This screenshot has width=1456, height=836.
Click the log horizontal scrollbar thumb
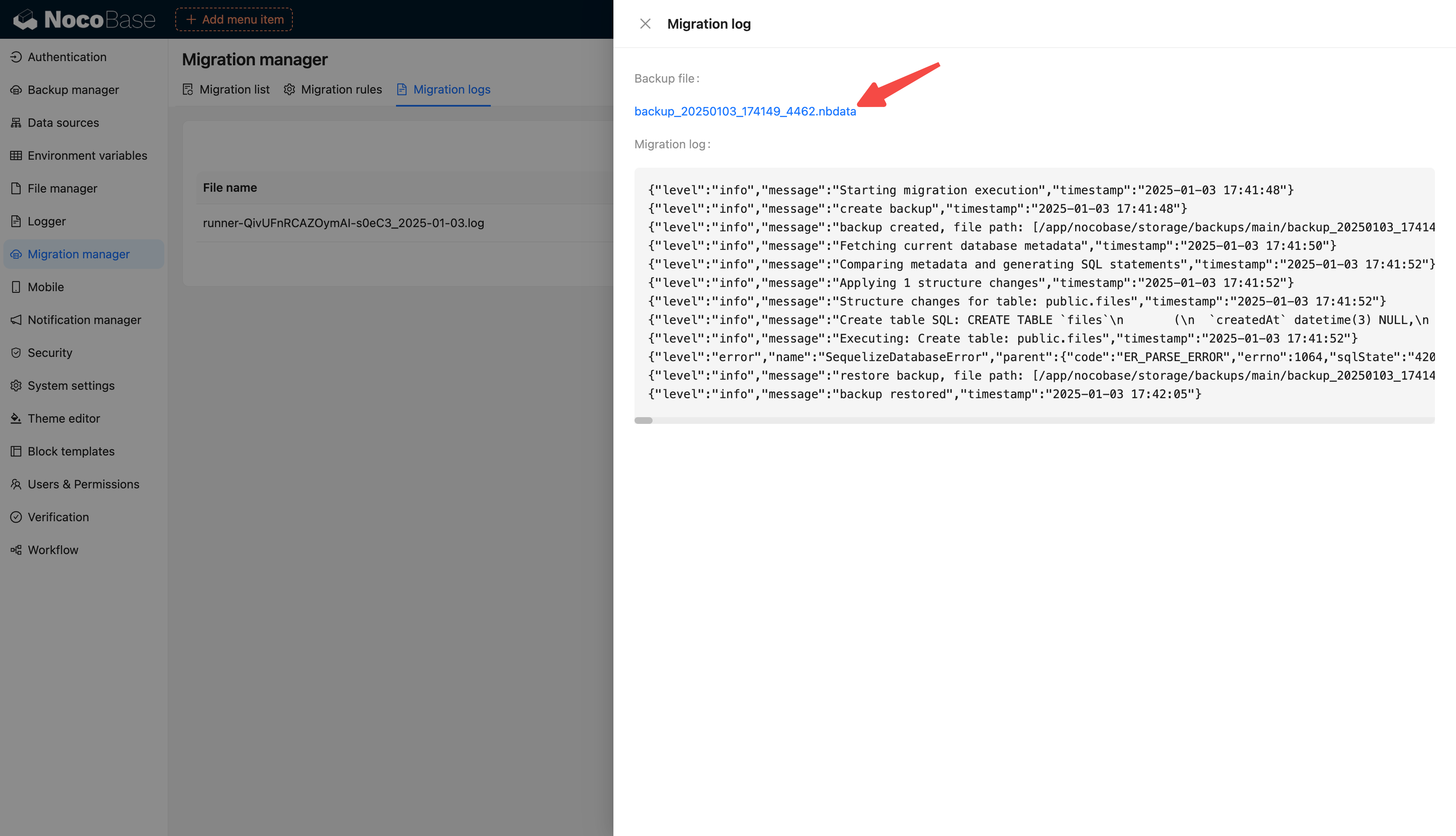[x=643, y=420]
